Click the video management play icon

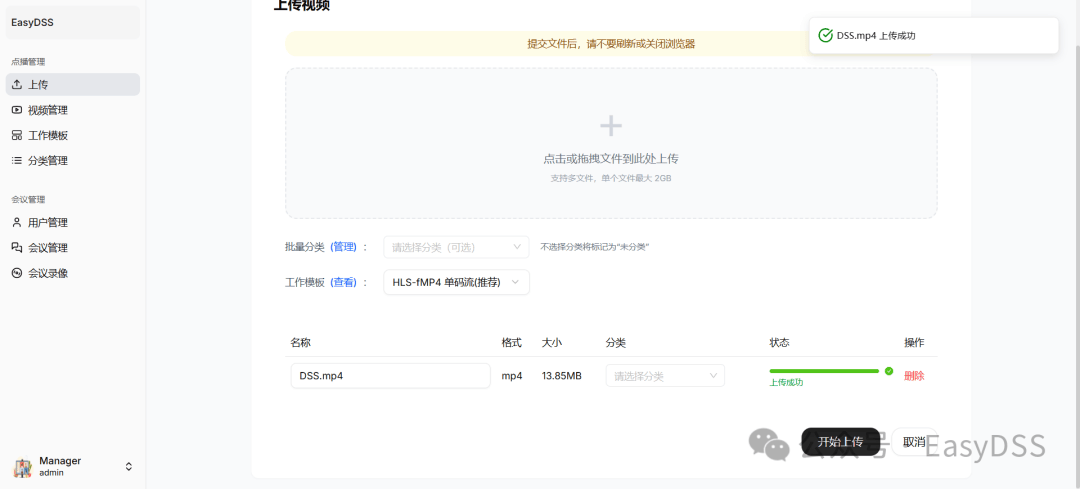(x=17, y=110)
